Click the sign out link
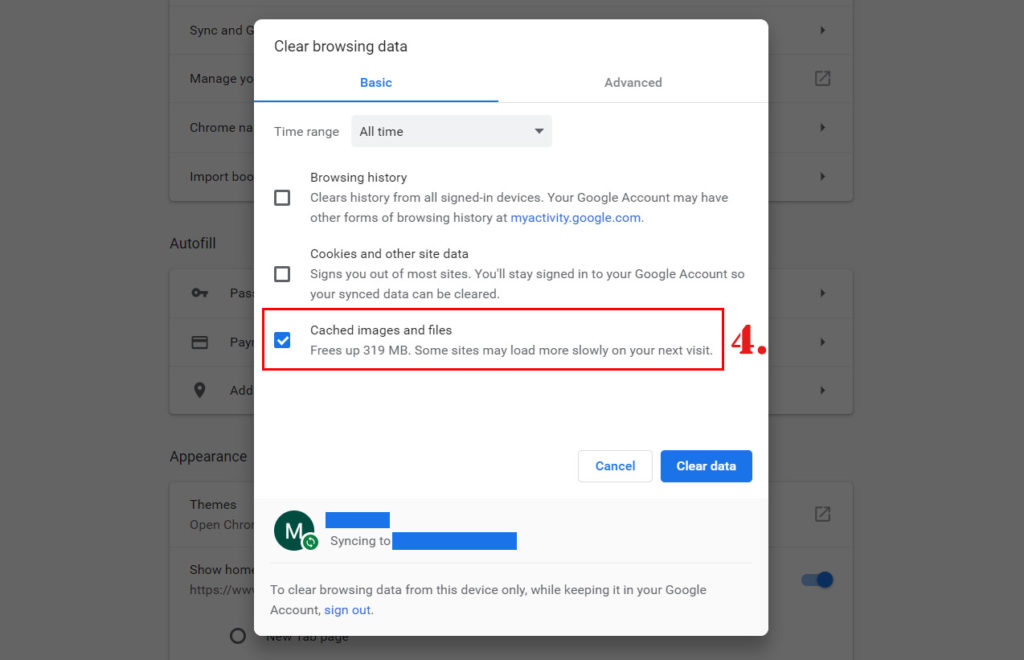 [x=346, y=610]
